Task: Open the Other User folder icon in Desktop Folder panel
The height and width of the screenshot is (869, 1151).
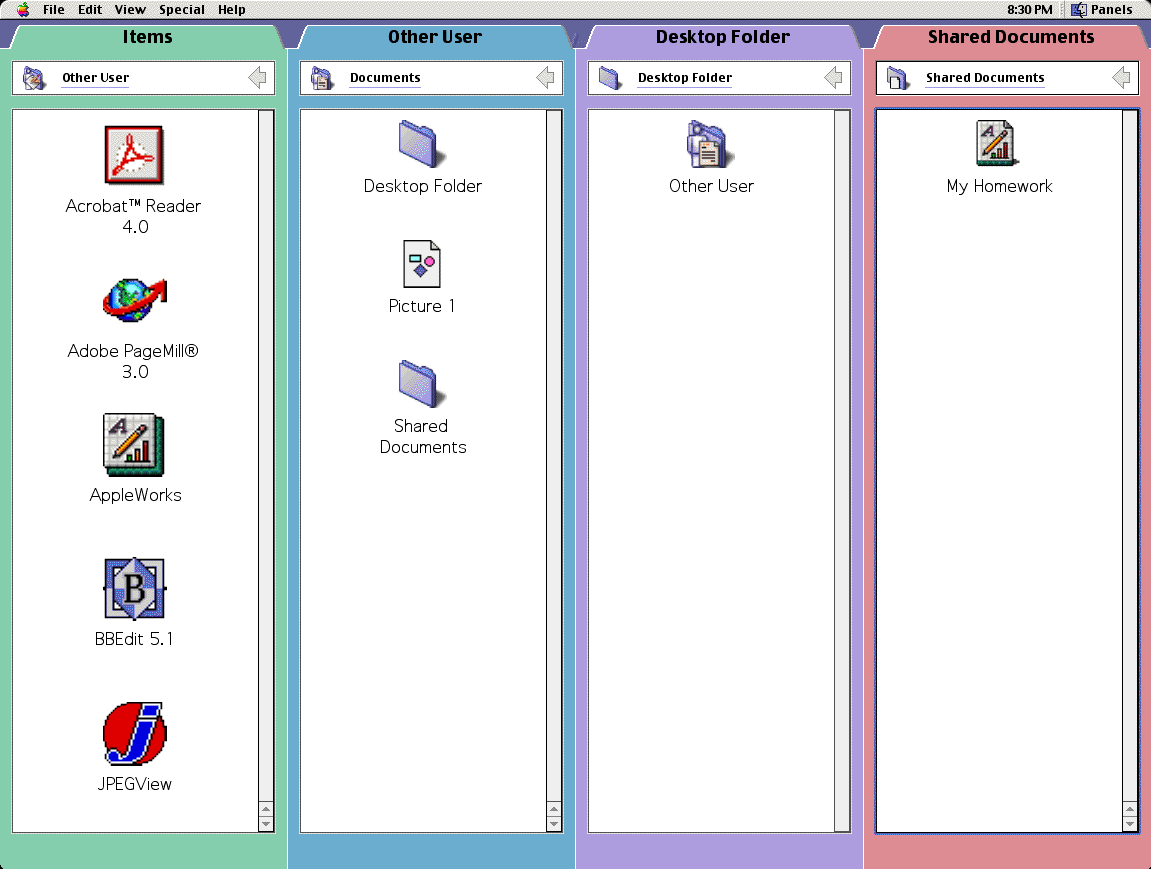Action: [x=710, y=144]
